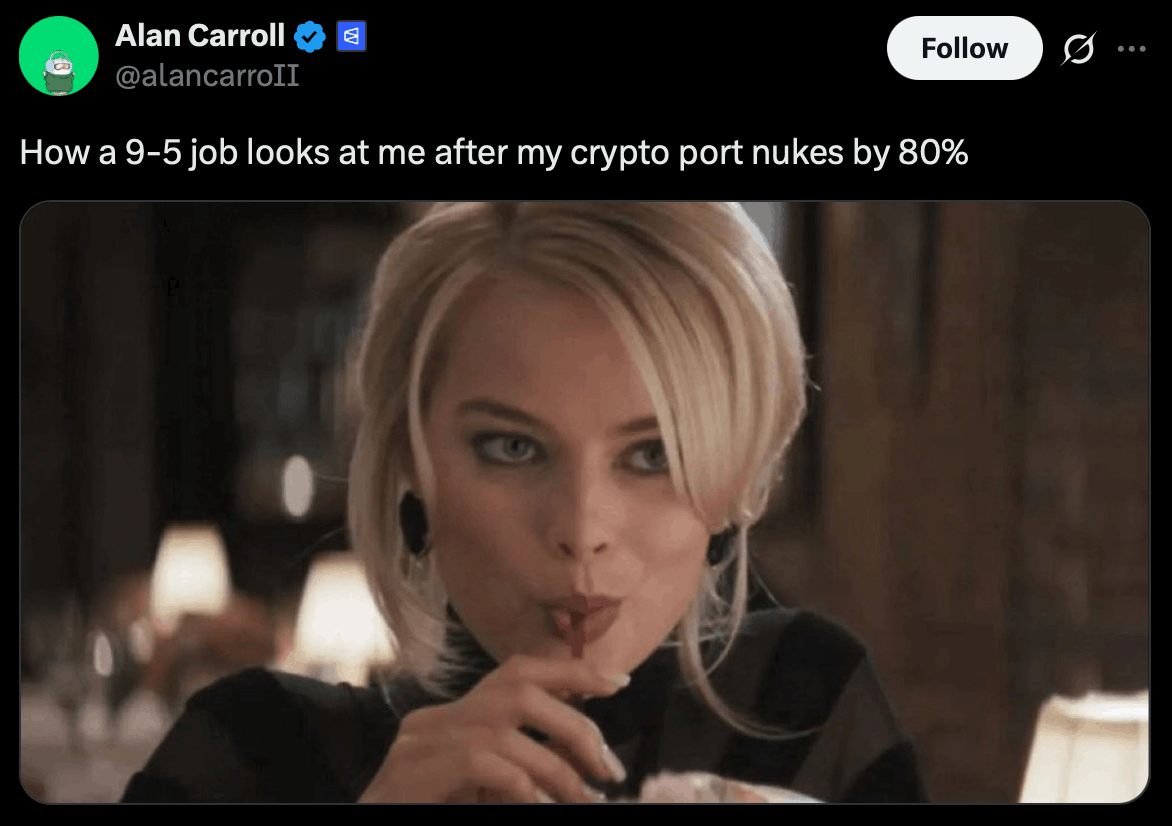
Task: Select the slashed-circle Grok logo
Action: [x=1079, y=49]
